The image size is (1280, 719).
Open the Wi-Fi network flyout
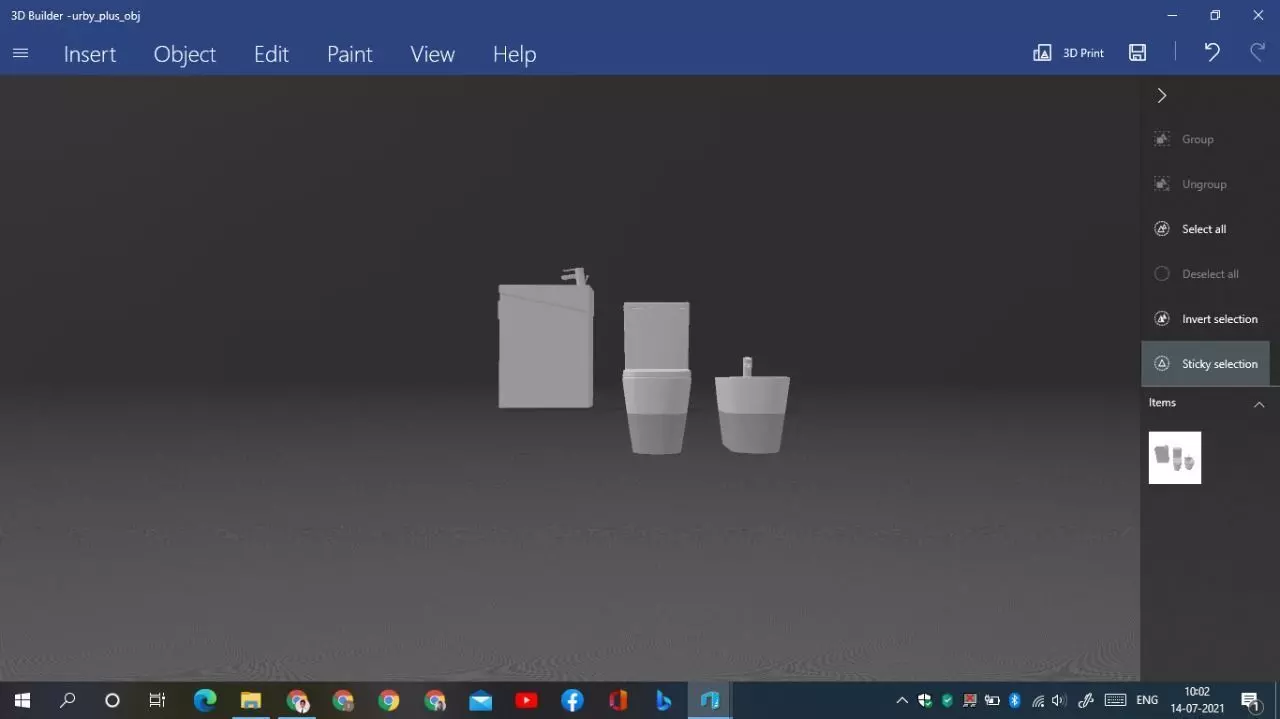click(x=1038, y=700)
